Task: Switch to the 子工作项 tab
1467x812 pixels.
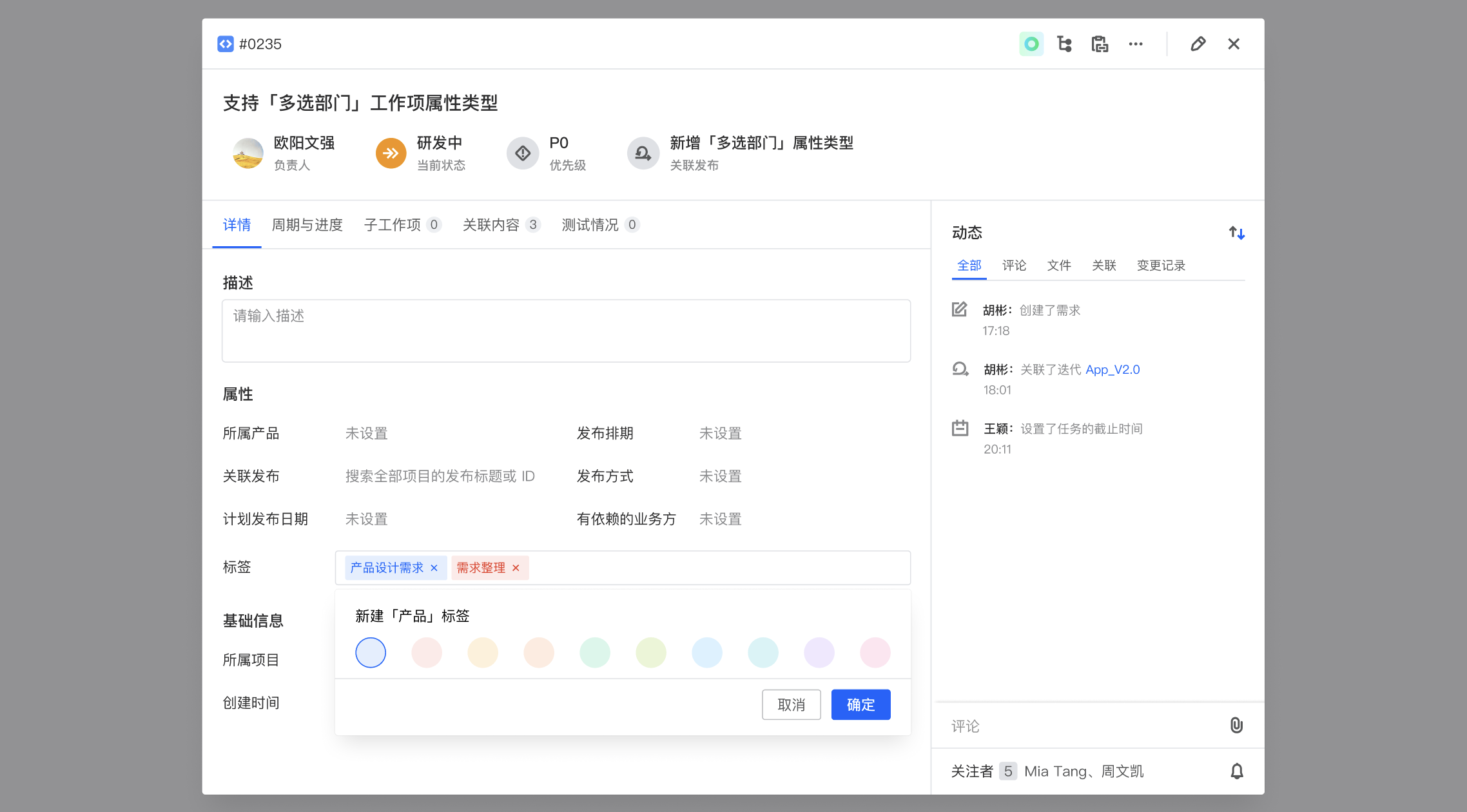Action: tap(392, 224)
